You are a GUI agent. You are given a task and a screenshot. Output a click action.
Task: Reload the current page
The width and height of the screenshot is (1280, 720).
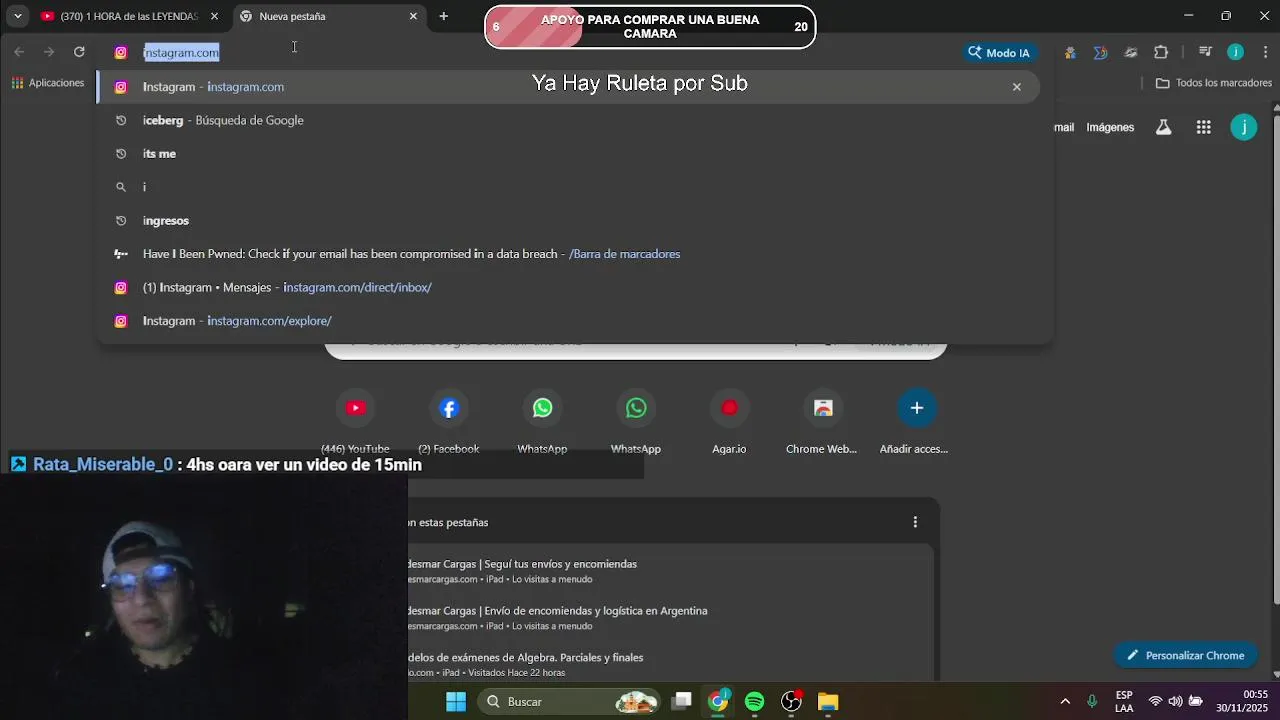coord(79,52)
